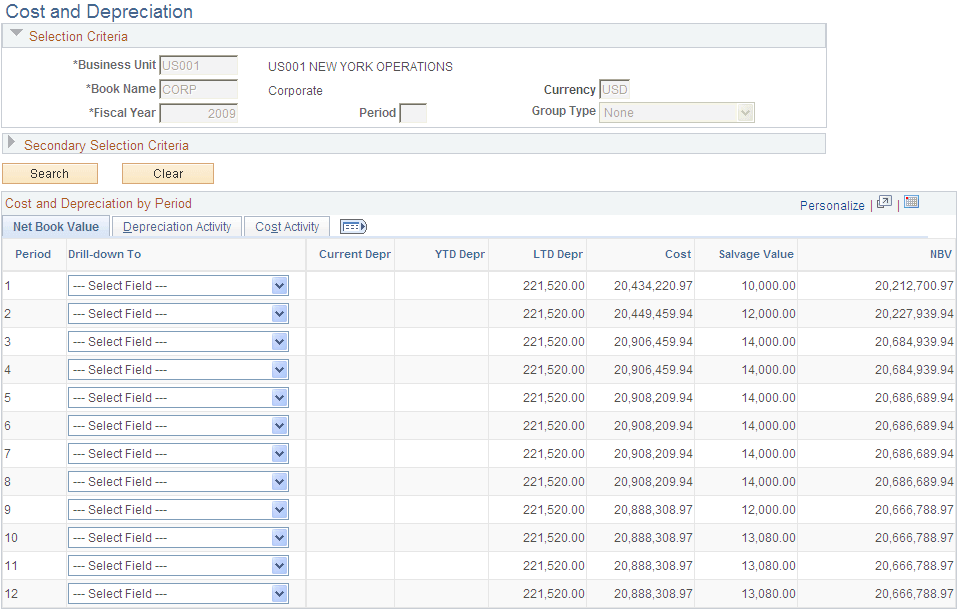The image size is (957, 609).
Task: Click the Business Unit field showing US001
Action: point(198,65)
